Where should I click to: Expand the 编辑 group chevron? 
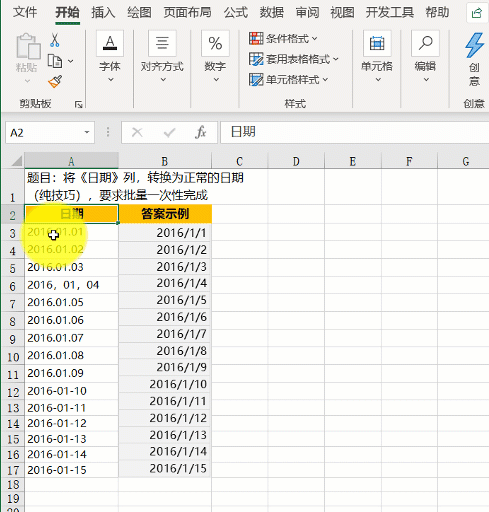[x=426, y=80]
